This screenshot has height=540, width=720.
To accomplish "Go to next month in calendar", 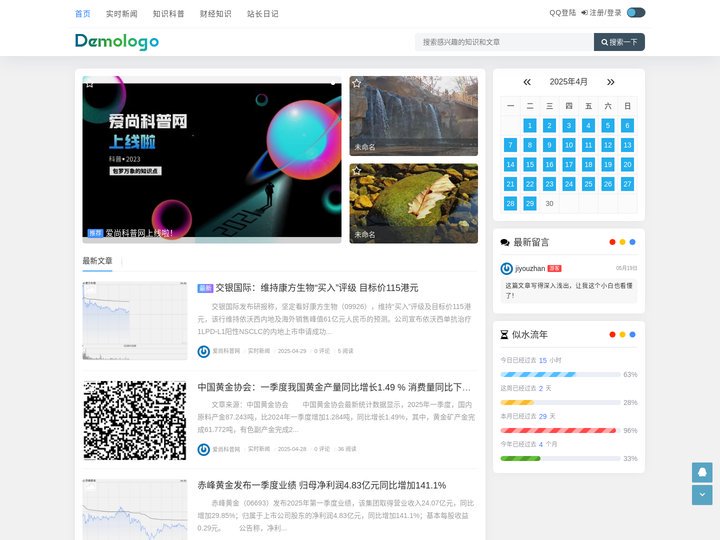I will (610, 82).
